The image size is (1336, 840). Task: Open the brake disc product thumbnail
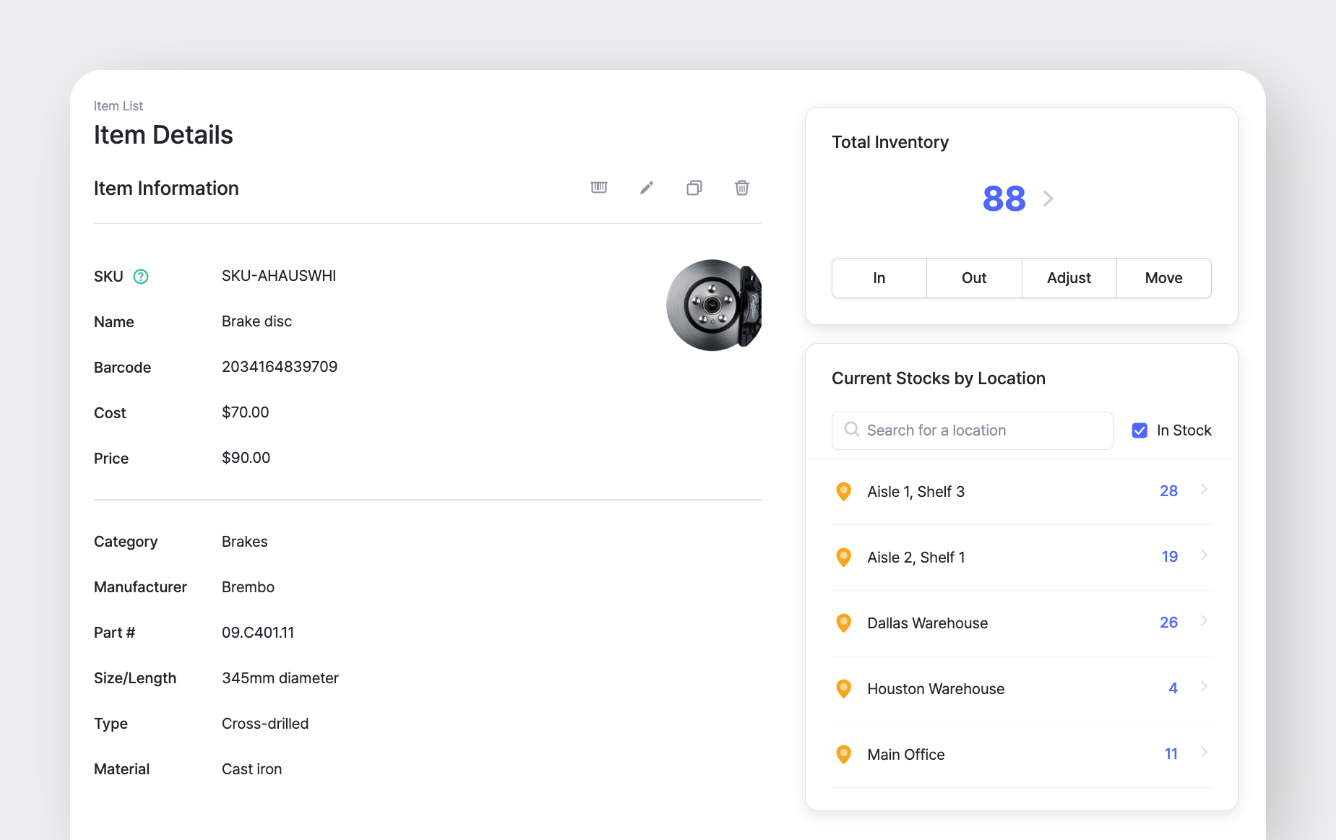coord(713,305)
